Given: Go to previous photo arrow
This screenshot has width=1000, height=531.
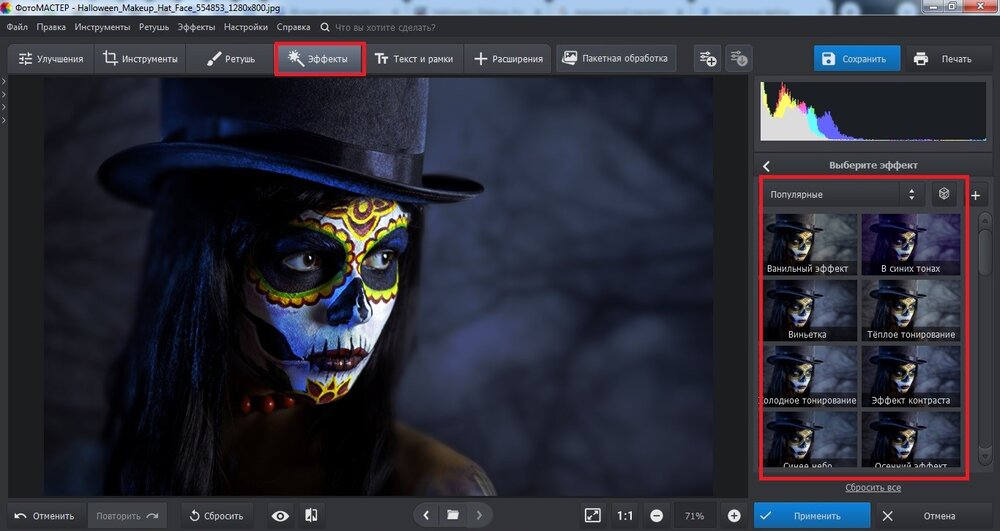Looking at the screenshot, I should coord(427,516).
